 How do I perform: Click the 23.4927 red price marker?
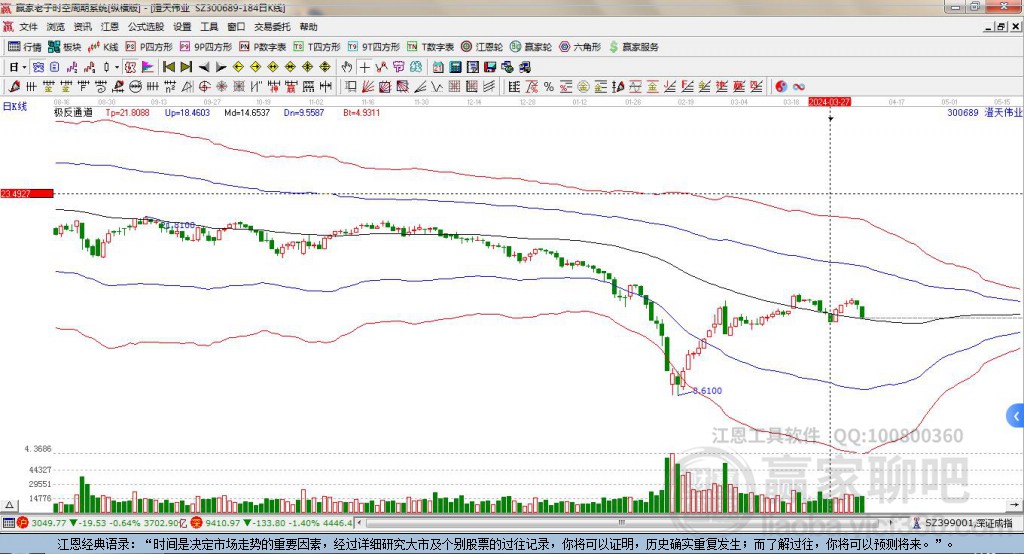click(x=27, y=193)
